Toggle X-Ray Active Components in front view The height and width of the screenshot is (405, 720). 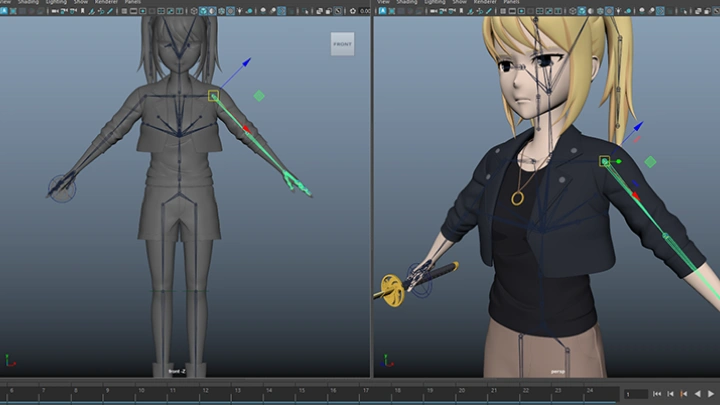pyautogui.click(x=328, y=11)
